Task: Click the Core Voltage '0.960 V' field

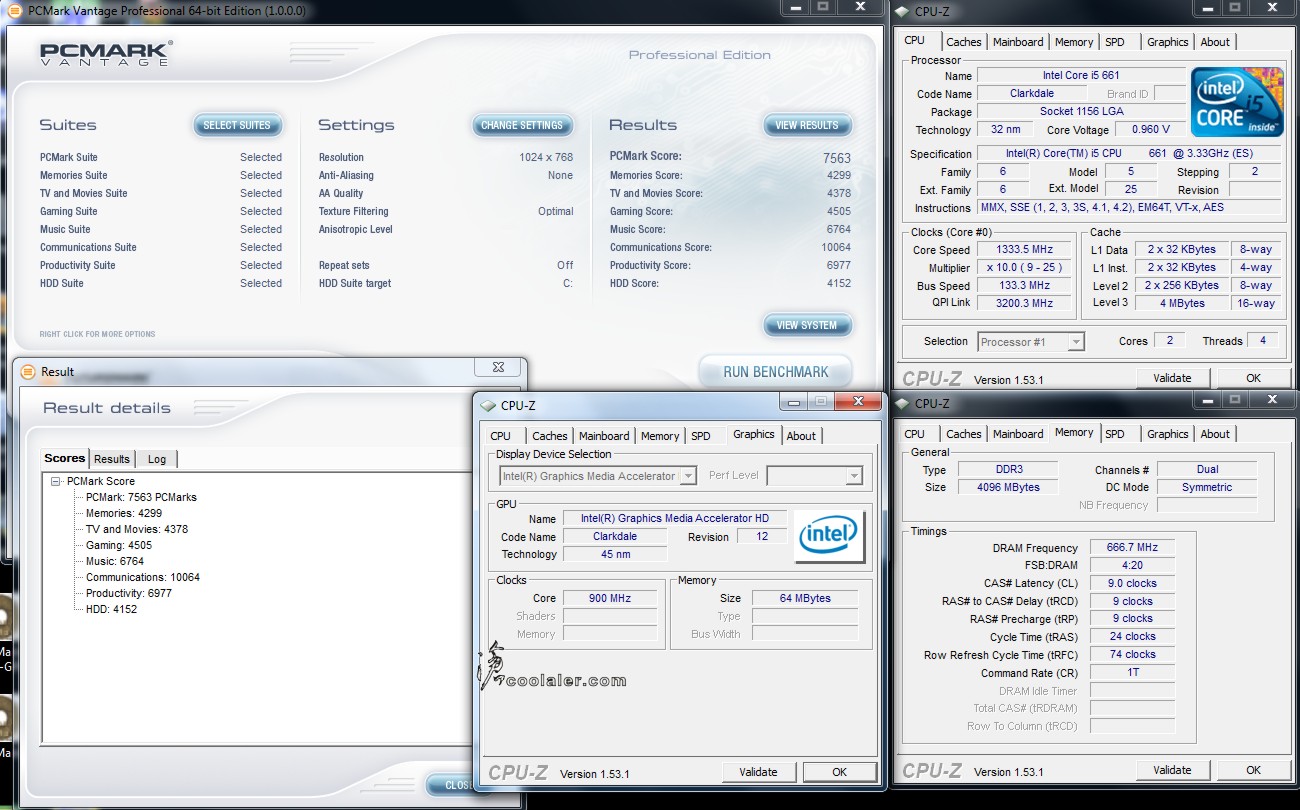Action: tap(1150, 130)
